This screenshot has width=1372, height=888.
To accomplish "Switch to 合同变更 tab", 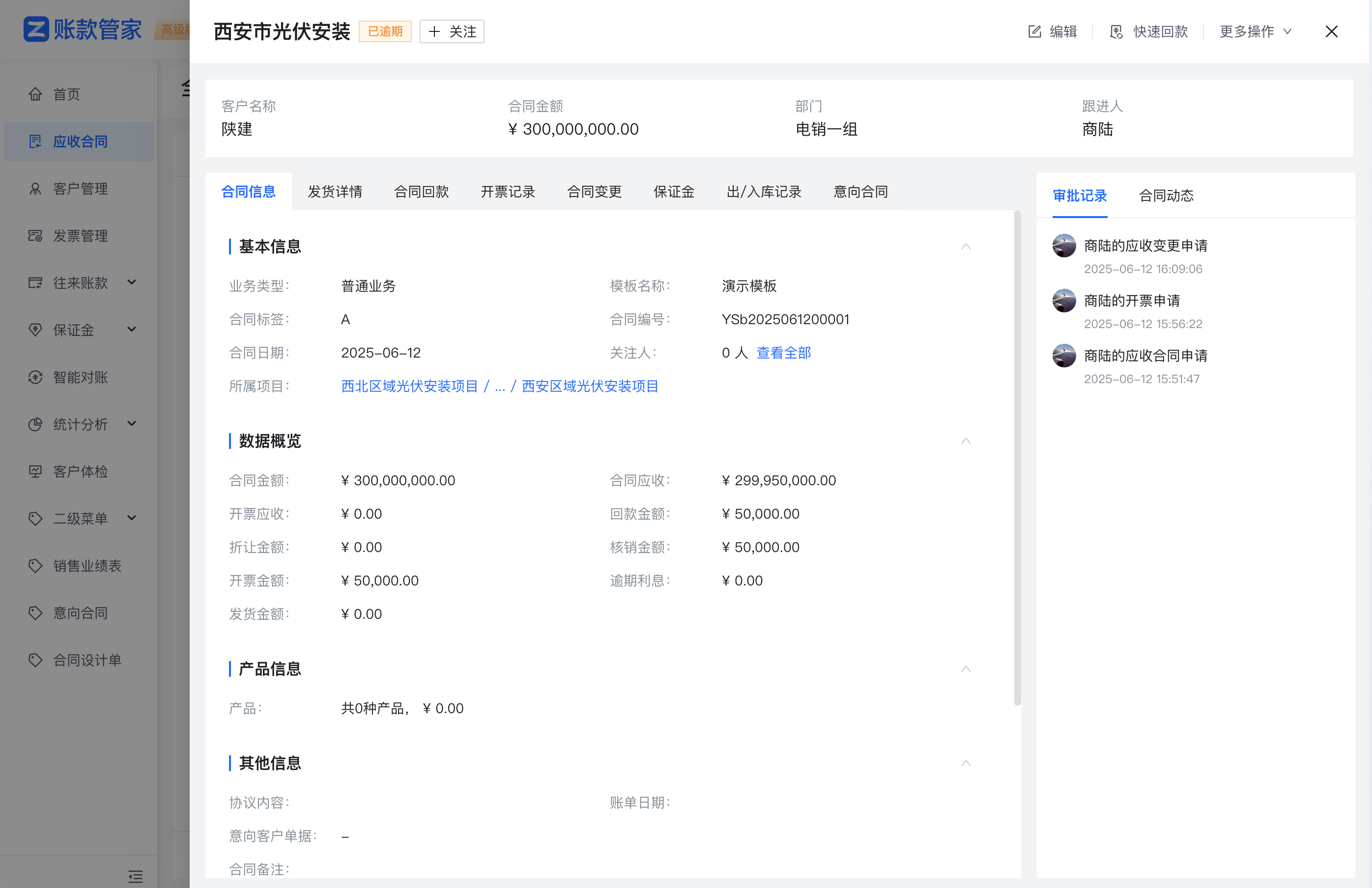I will pos(594,192).
